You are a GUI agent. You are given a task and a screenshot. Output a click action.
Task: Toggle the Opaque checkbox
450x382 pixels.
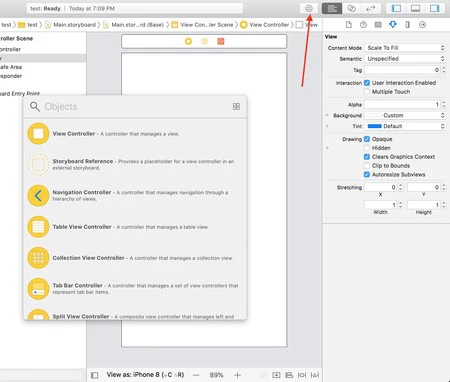pos(367,139)
